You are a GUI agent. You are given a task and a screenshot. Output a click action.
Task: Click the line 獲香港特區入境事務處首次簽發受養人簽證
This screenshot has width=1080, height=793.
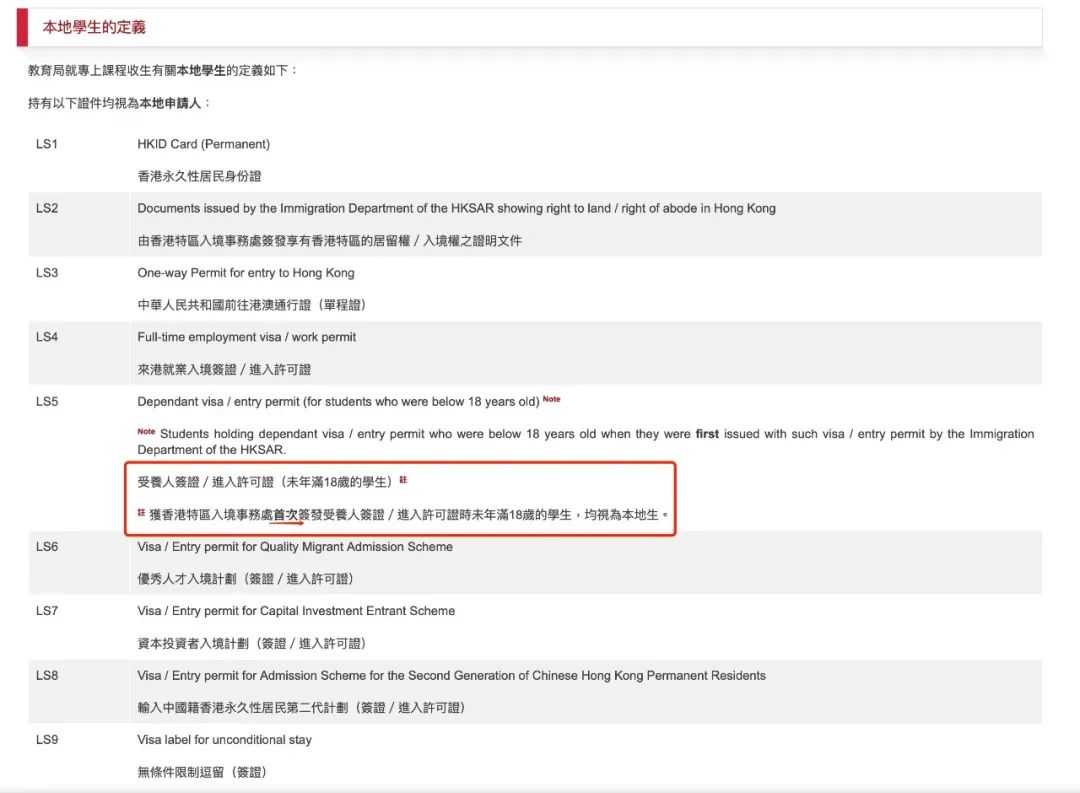point(406,515)
